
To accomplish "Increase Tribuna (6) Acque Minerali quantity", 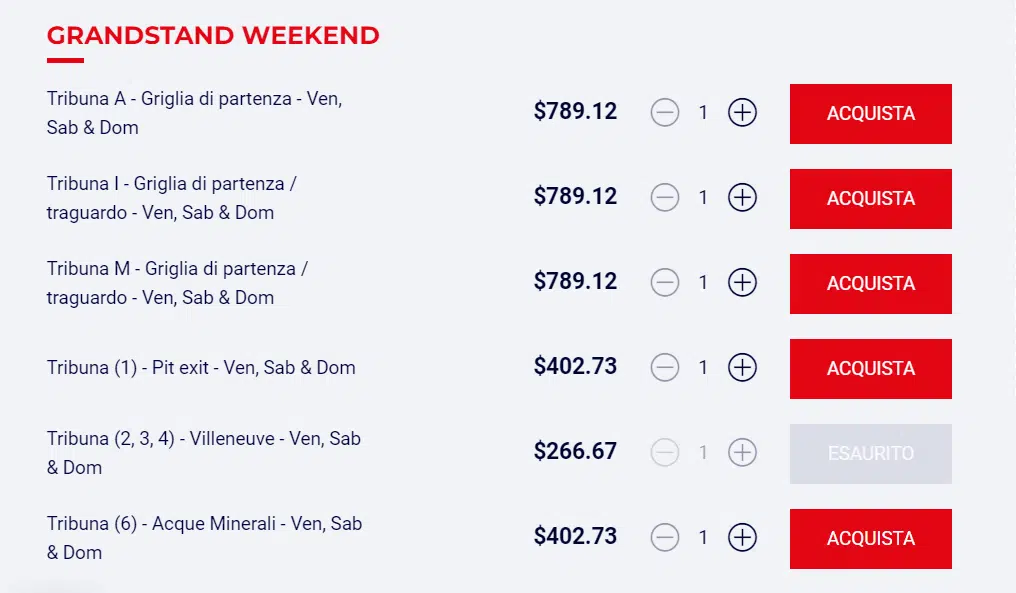I will pyautogui.click(x=742, y=537).
